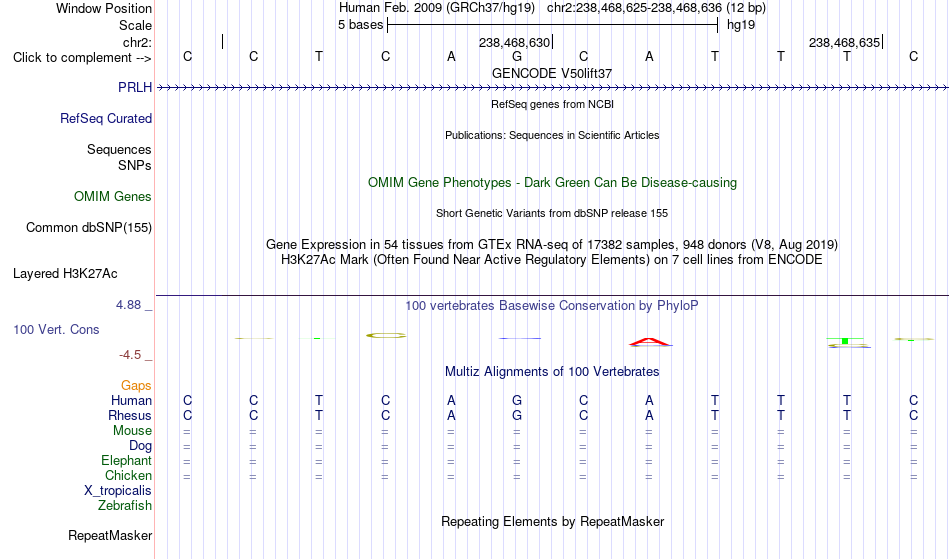The height and width of the screenshot is (559, 950).
Task: Select the Dog species label
Action: coord(141,446)
